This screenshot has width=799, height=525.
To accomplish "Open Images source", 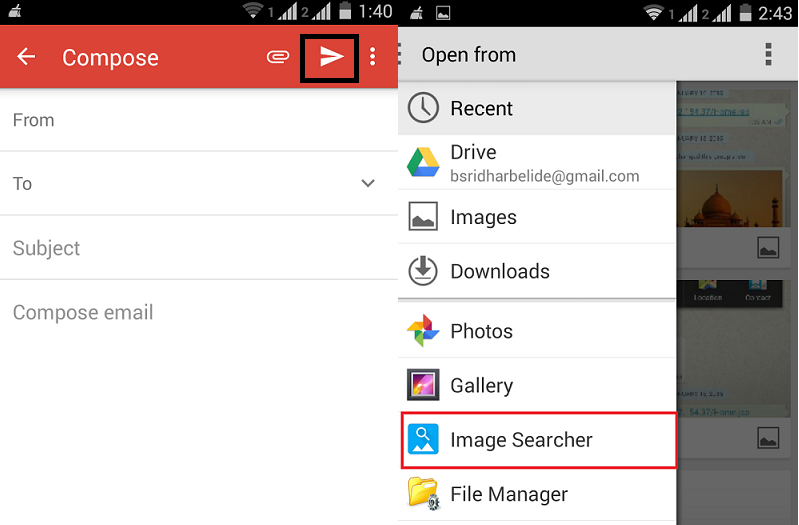I will 537,217.
